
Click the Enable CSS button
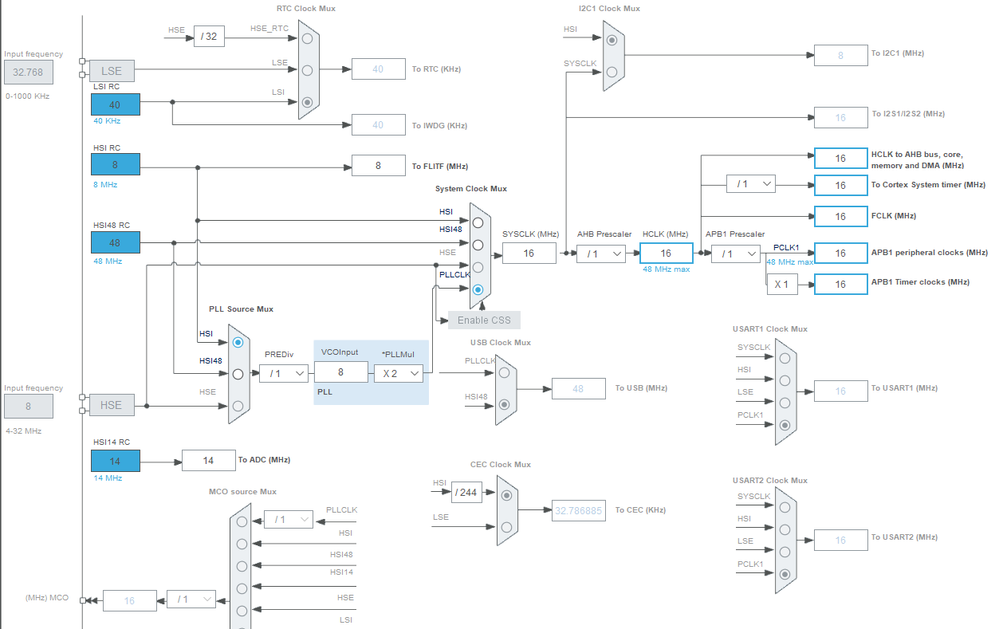[484, 320]
